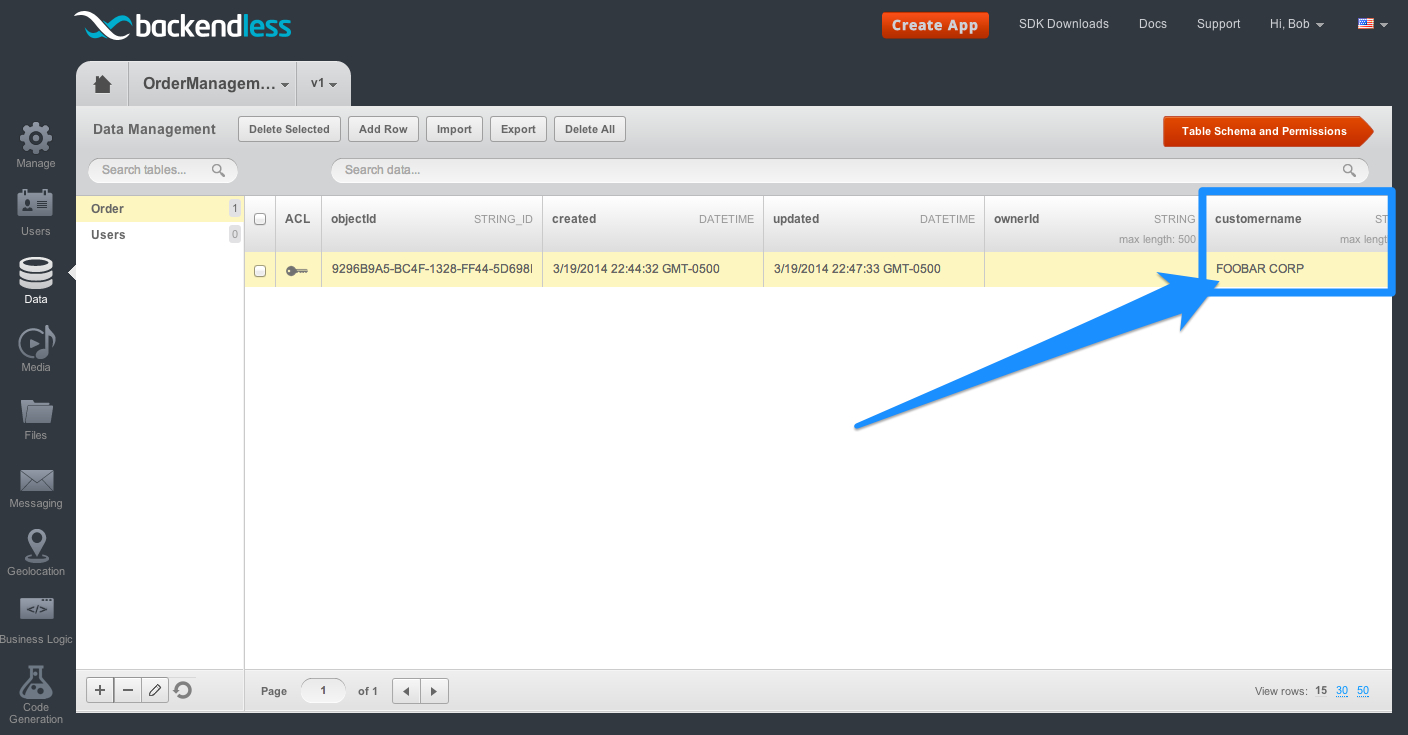Tick the checkbox for the 9296B9A5 row

260,270
